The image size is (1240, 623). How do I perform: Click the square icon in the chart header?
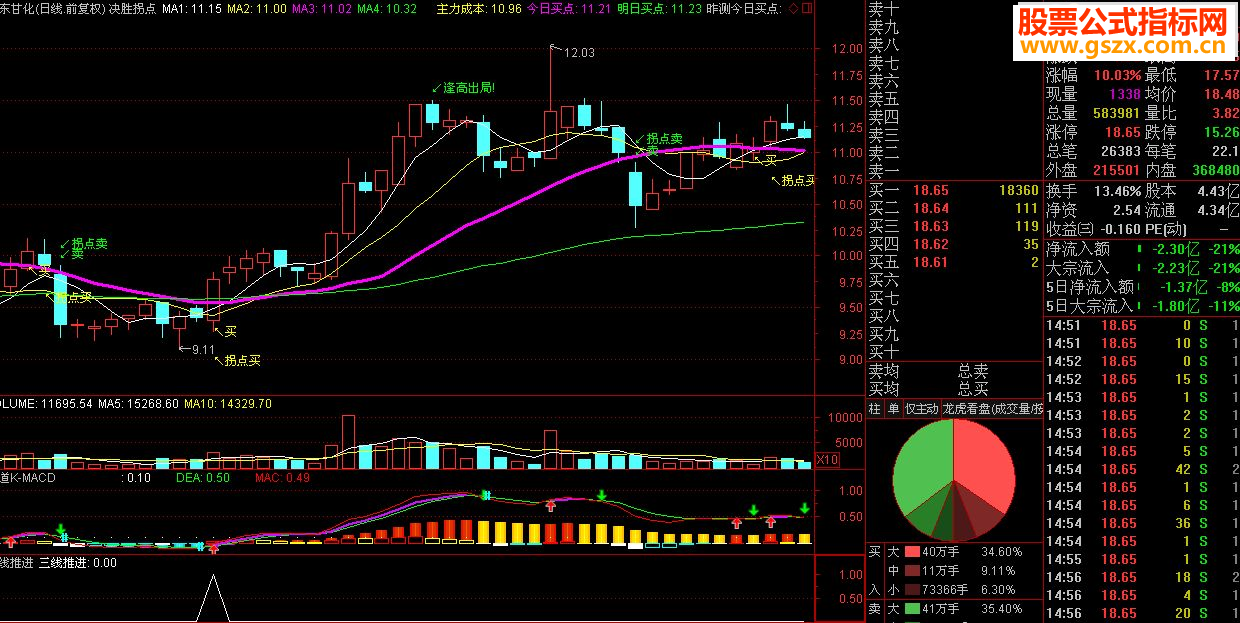coord(808,9)
